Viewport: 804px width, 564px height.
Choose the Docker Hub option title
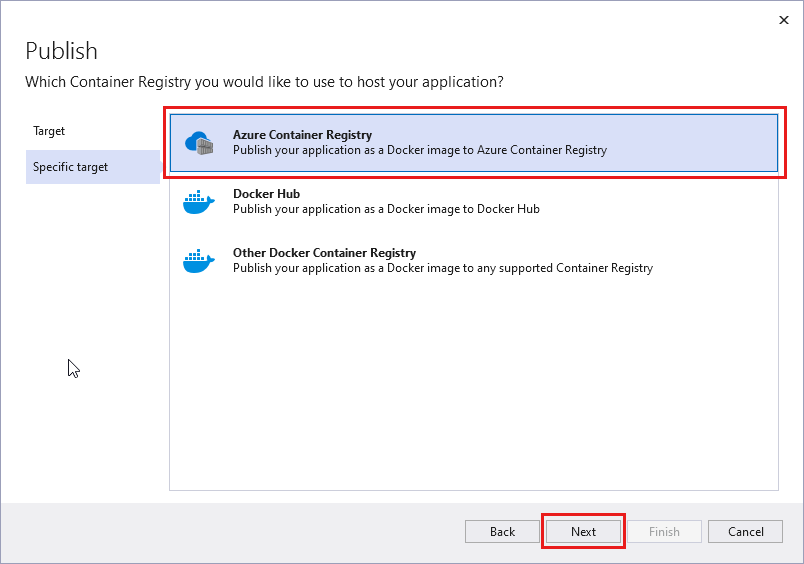(266, 194)
